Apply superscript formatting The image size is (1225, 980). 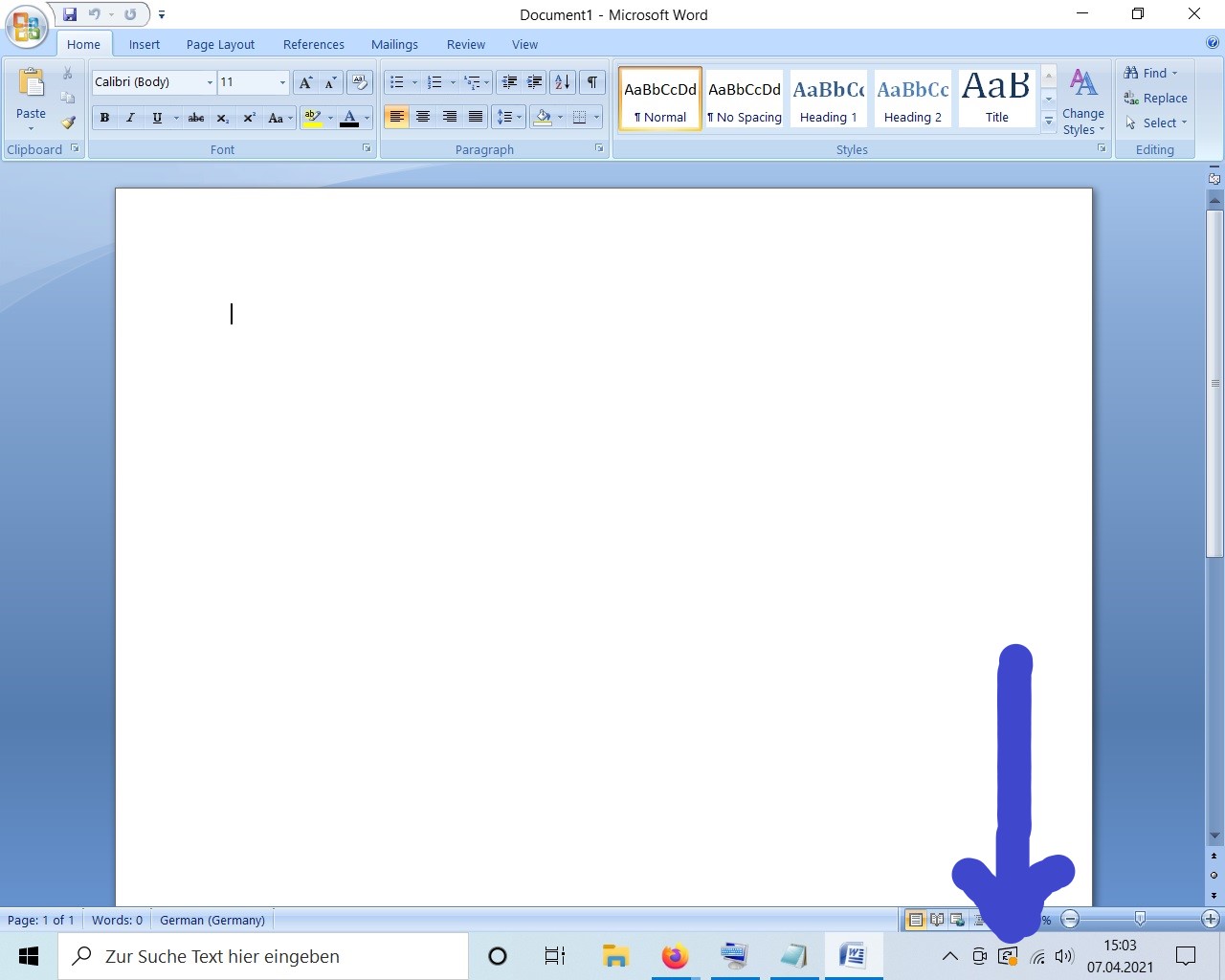249,118
